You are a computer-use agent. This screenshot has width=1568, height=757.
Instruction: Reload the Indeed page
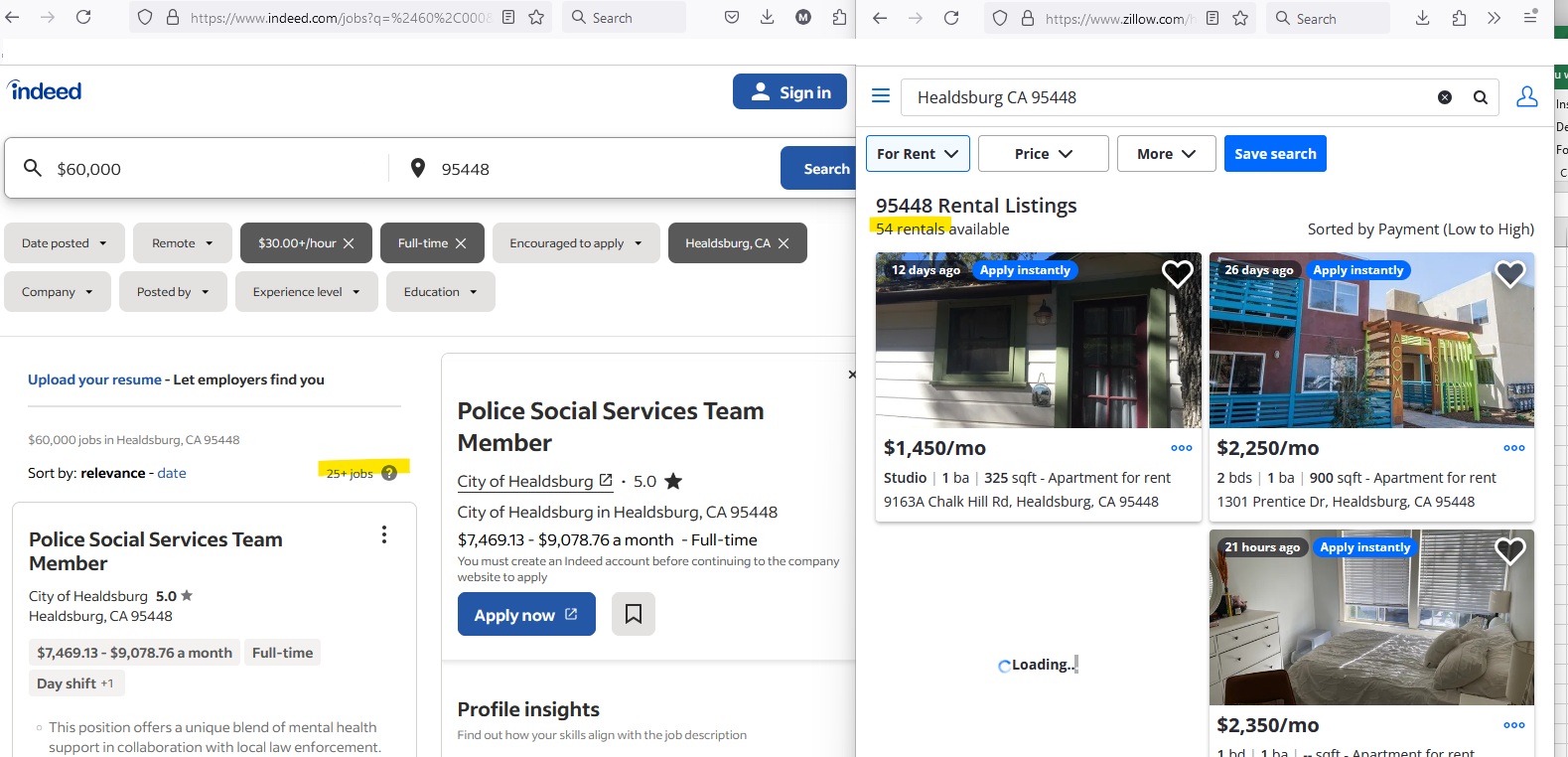click(x=83, y=17)
